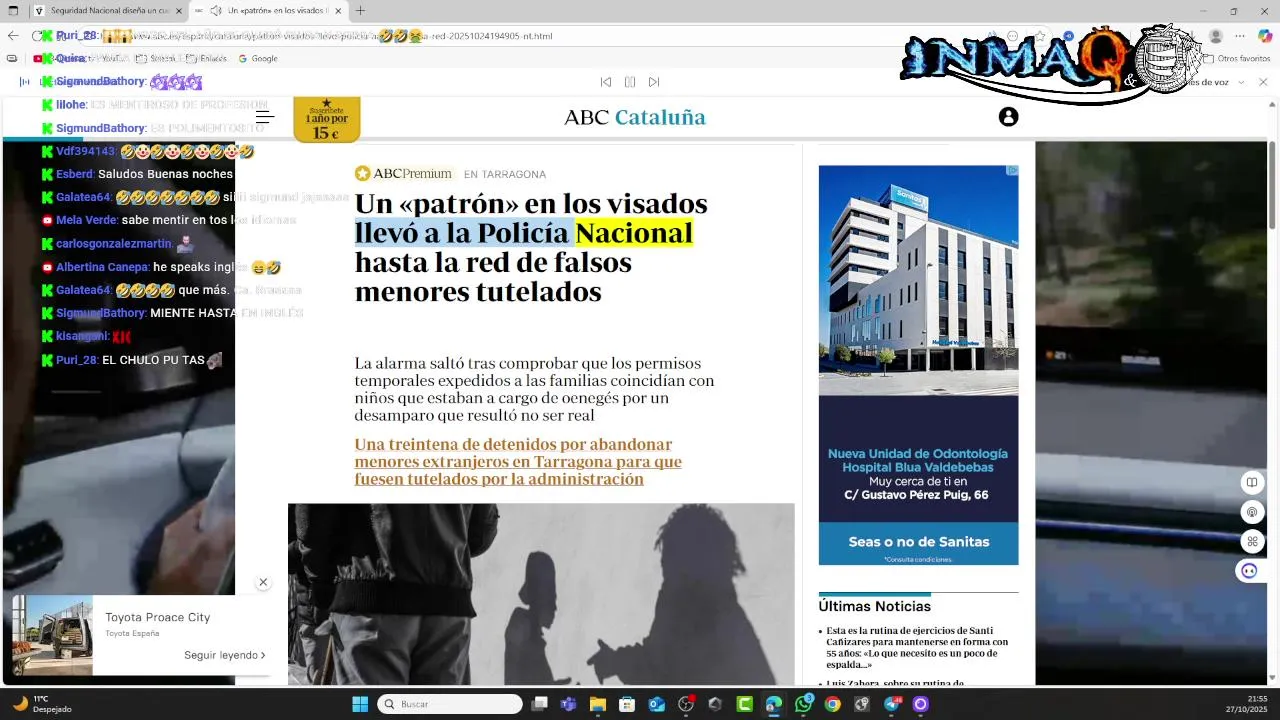The width and height of the screenshot is (1280, 720).
Task: Open File Explorer from taskbar
Action: 598,704
